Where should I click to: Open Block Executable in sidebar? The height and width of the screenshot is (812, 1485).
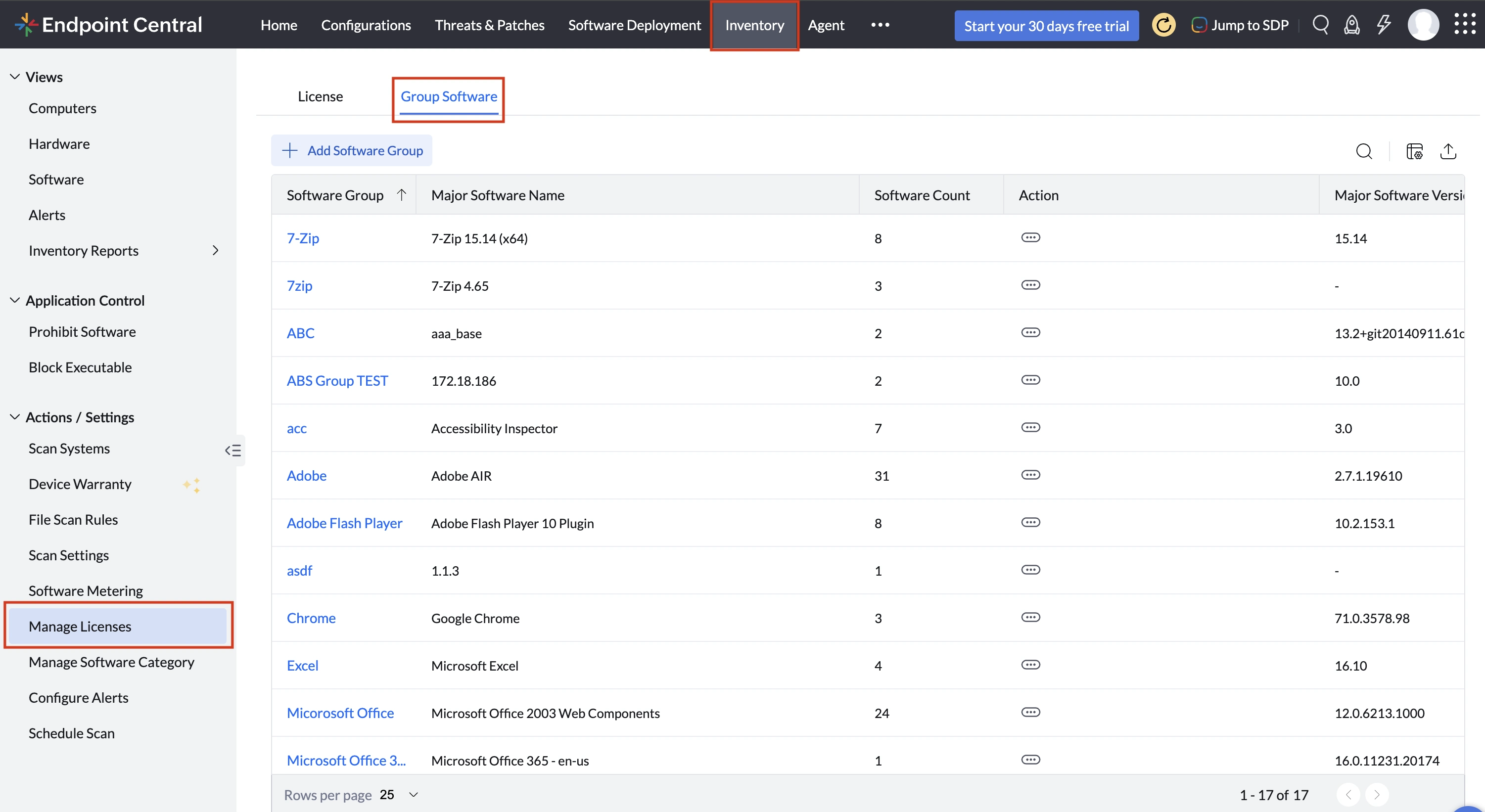(80, 367)
